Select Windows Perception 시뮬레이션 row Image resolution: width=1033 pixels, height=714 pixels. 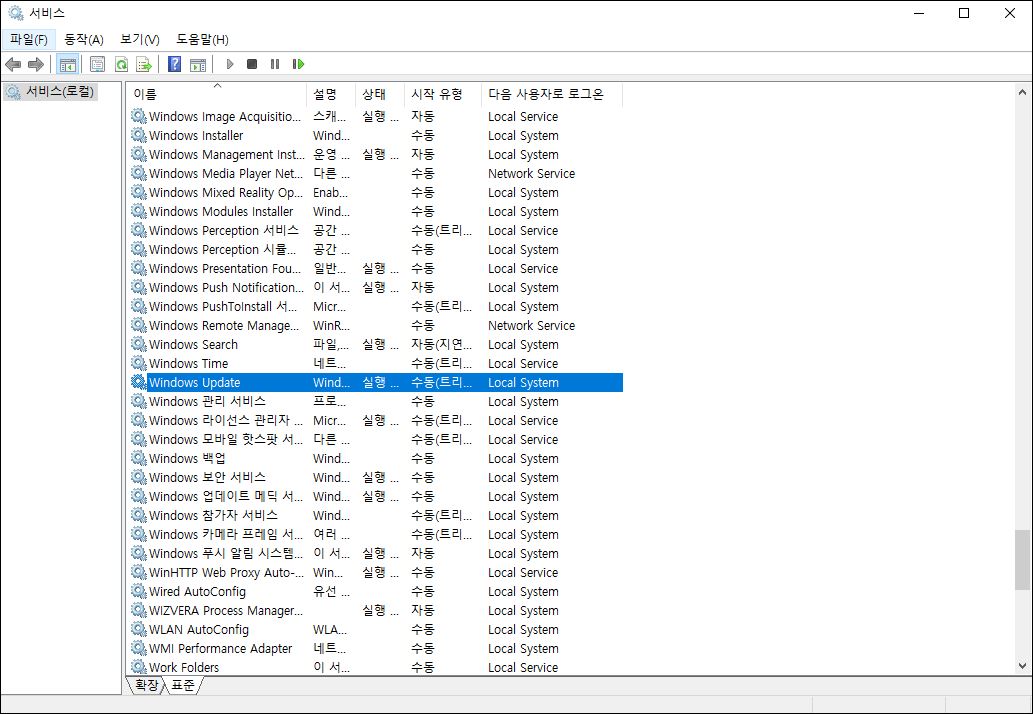point(376,250)
